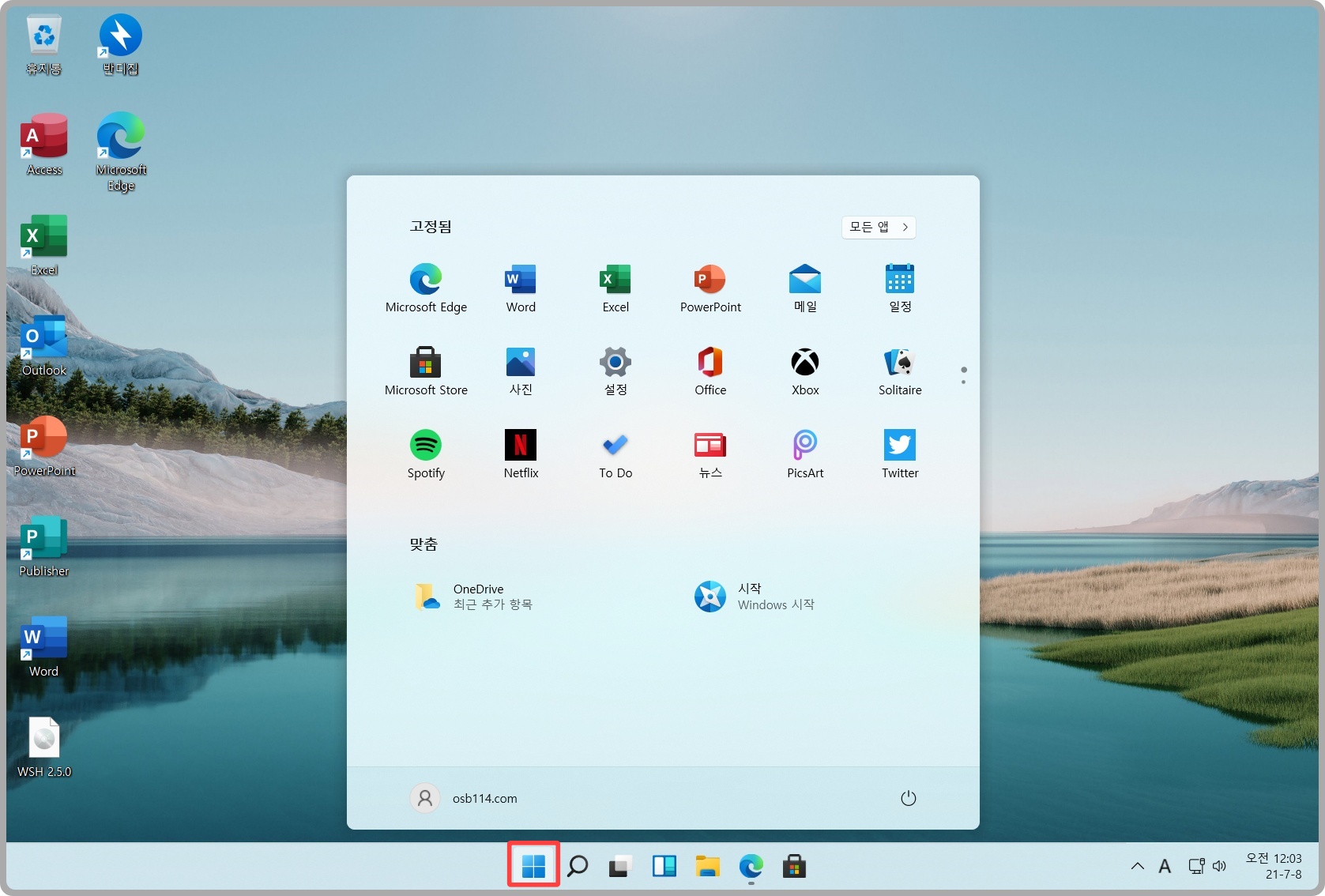This screenshot has height=896, width=1325.
Task: Open 설정 settings gear
Action: point(615,371)
